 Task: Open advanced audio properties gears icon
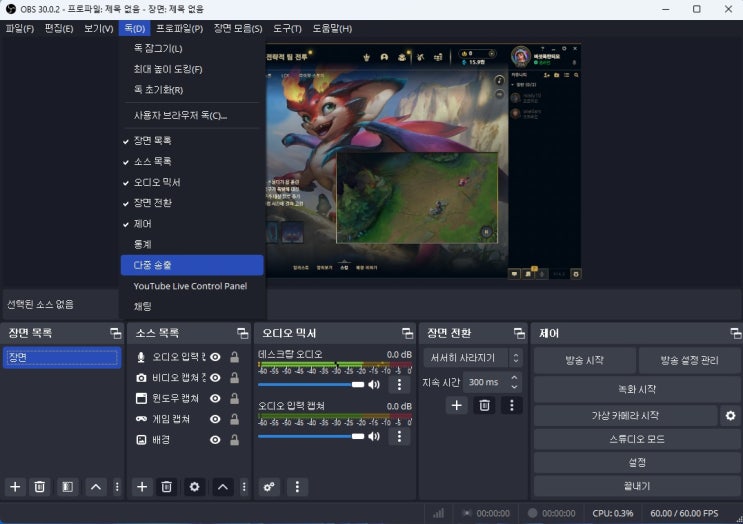[x=269, y=487]
